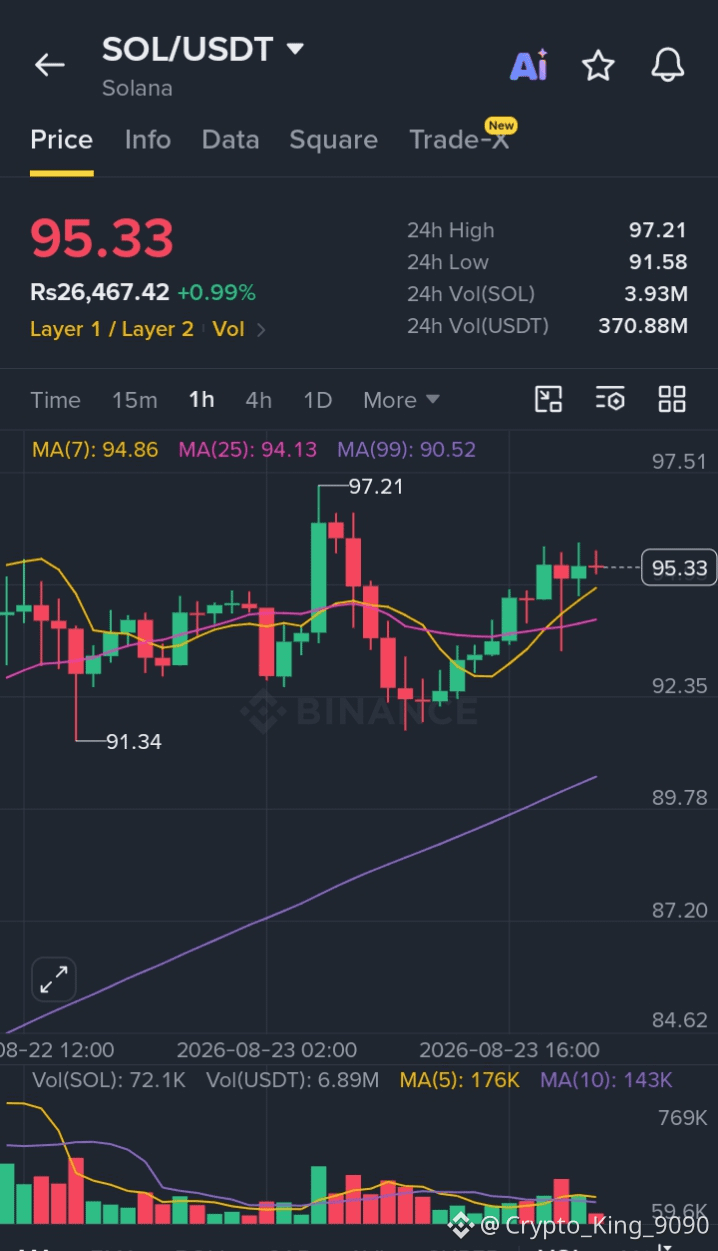Tap the MA(25): 94.13 indicator label
This screenshot has width=718, height=1251.
click(247, 449)
